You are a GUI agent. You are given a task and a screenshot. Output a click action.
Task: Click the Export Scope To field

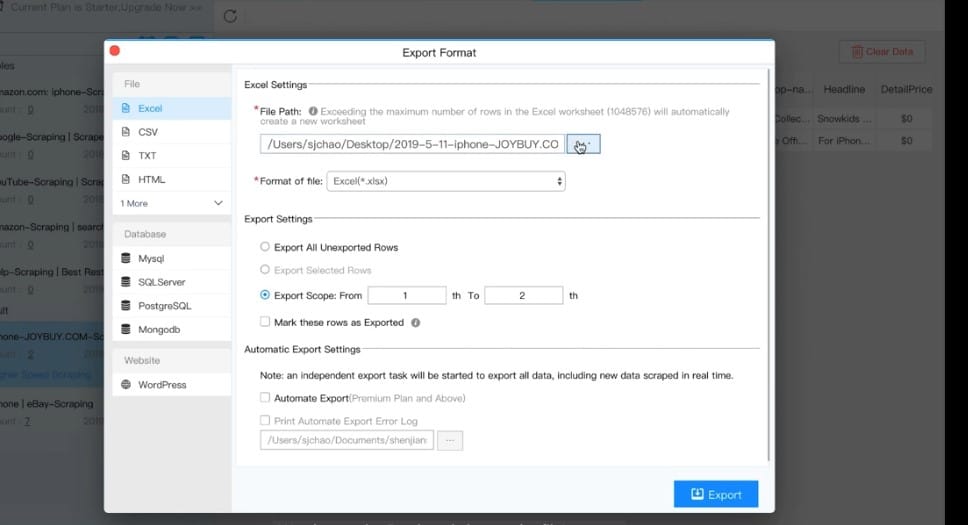point(524,295)
